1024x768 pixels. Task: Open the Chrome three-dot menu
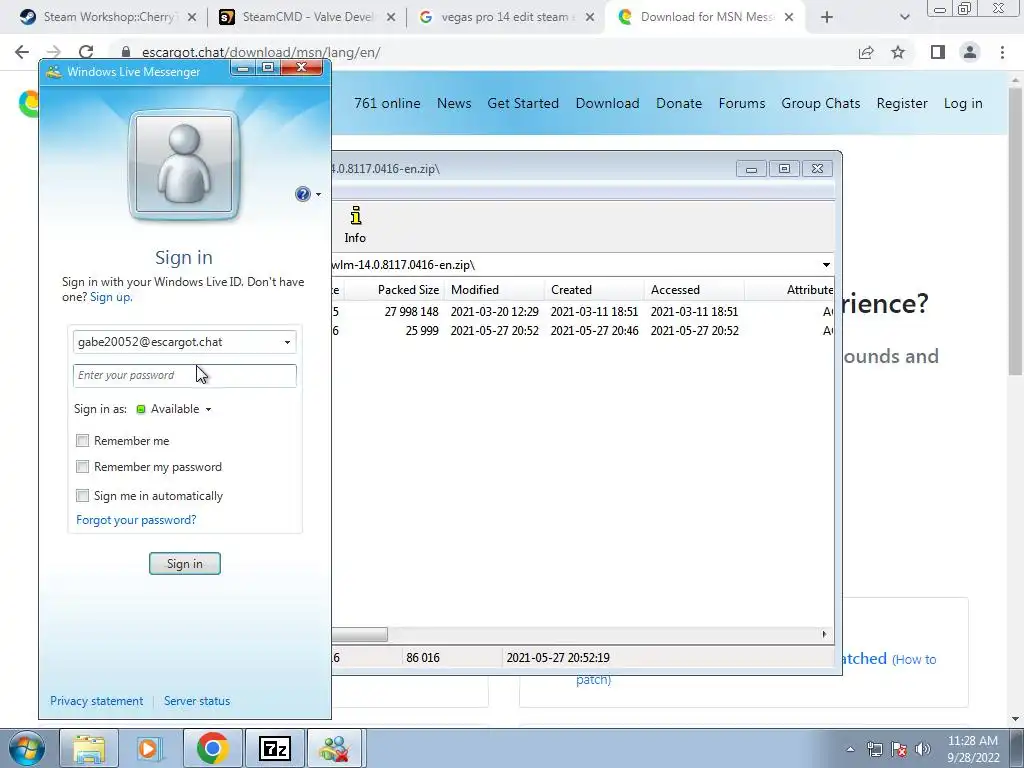tap(1002, 52)
